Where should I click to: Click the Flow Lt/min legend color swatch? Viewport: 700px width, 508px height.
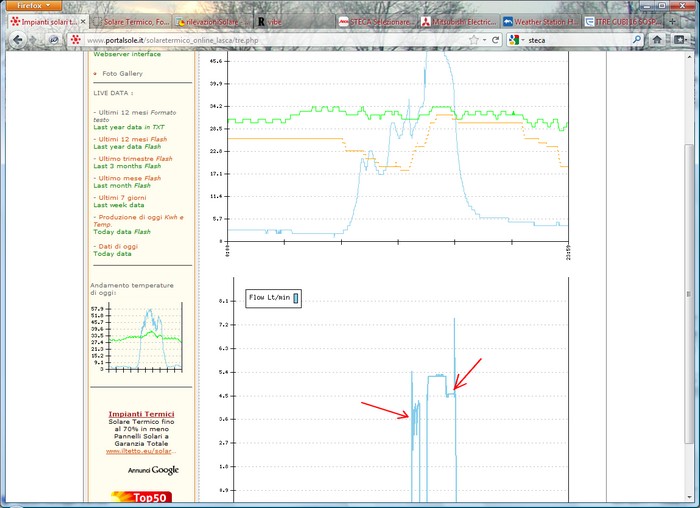[296, 298]
